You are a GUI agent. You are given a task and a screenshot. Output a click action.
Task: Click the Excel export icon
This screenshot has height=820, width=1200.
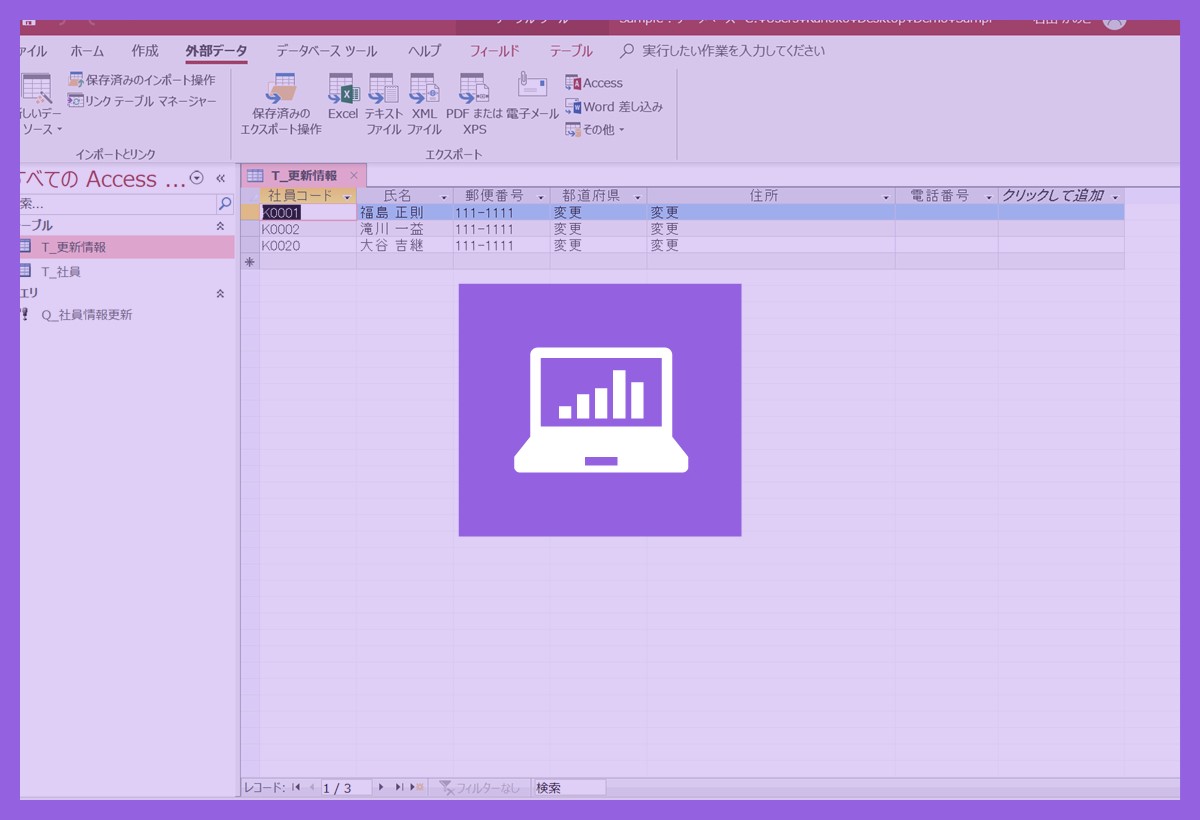(x=343, y=98)
